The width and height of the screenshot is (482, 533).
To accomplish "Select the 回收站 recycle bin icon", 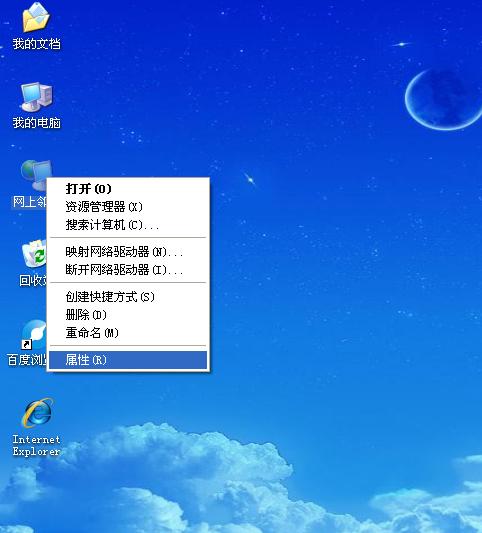I will [33, 254].
